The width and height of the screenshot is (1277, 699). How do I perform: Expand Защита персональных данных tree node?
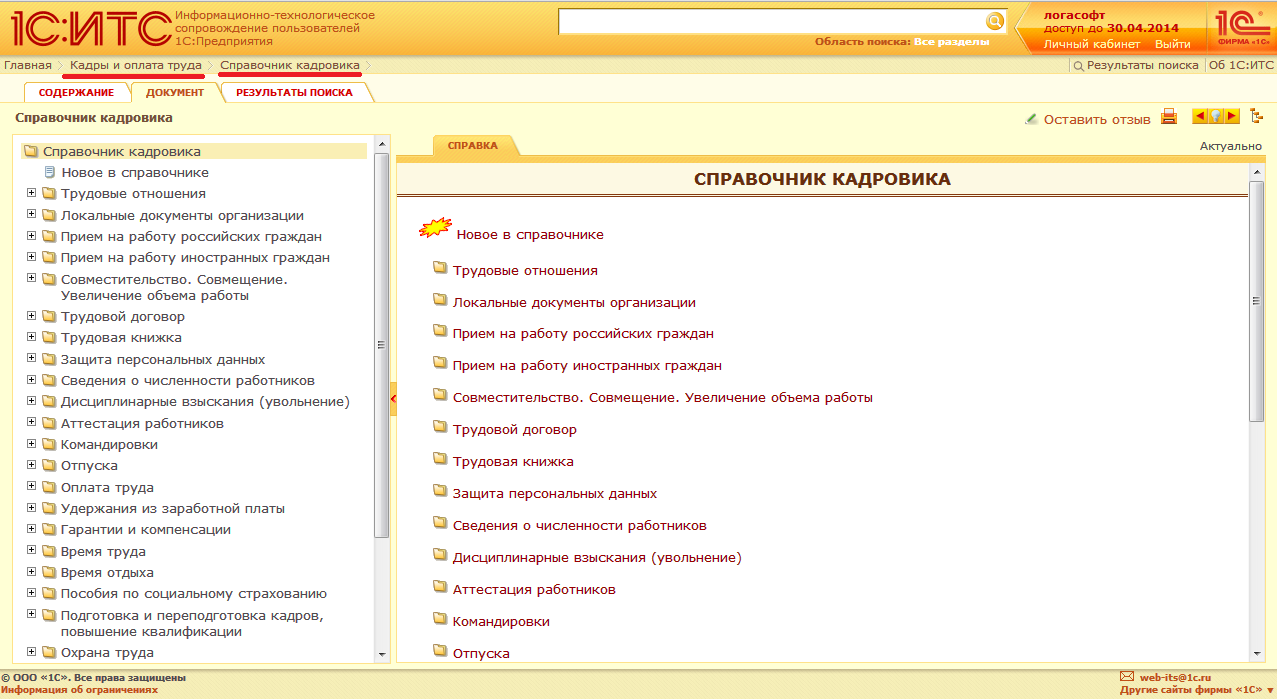(31, 358)
